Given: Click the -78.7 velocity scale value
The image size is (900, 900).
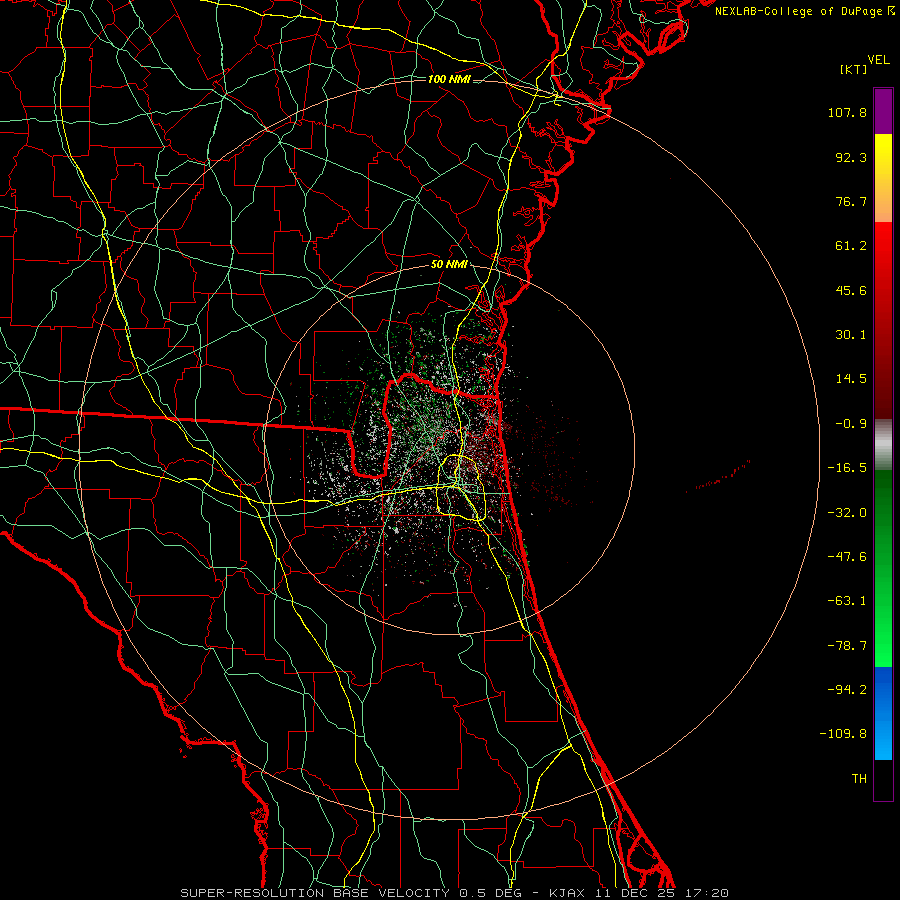Looking at the screenshot, I should point(847,646).
